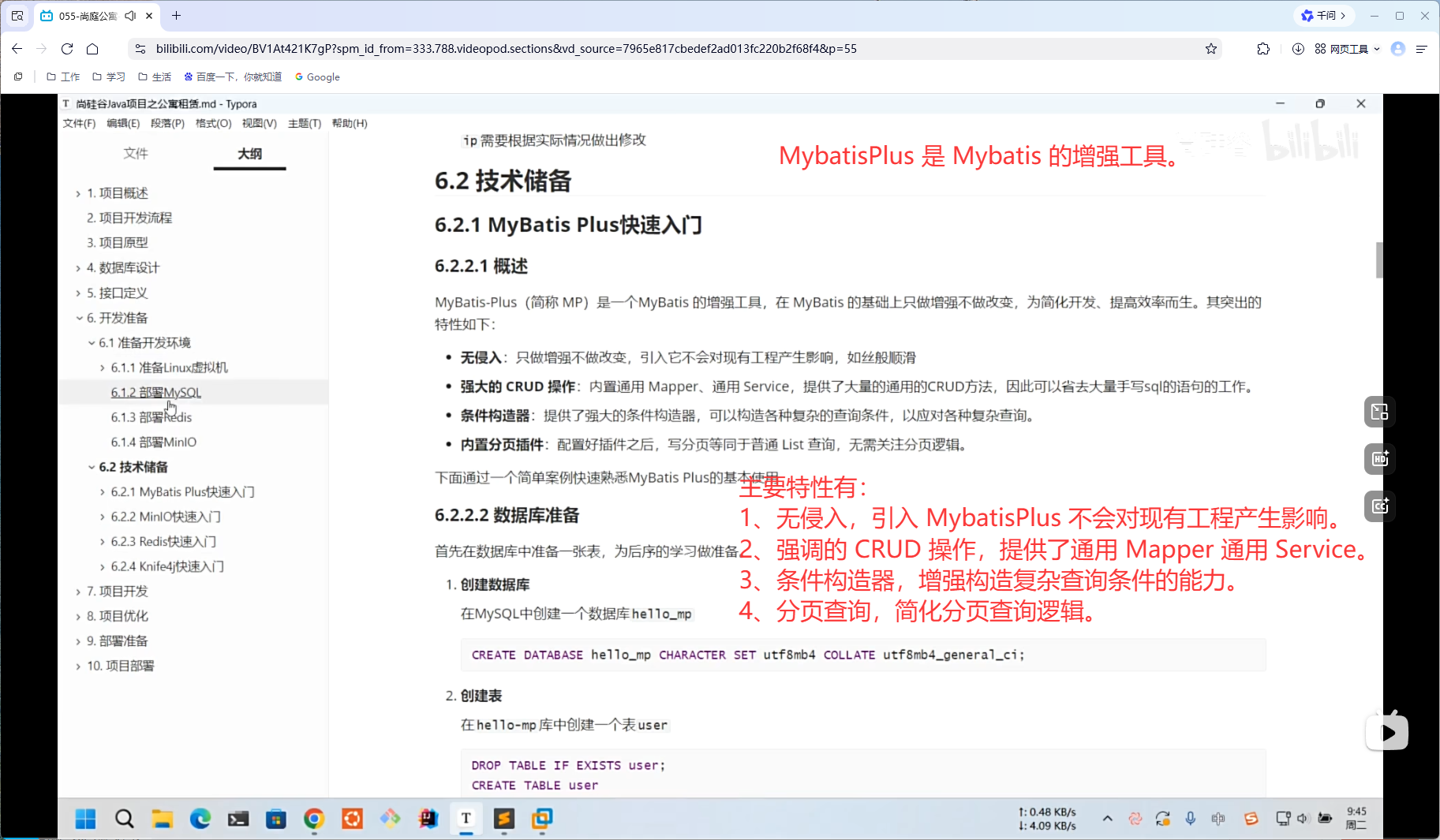Mute the tab via speaker icon
The image size is (1440, 840).
tap(130, 16)
